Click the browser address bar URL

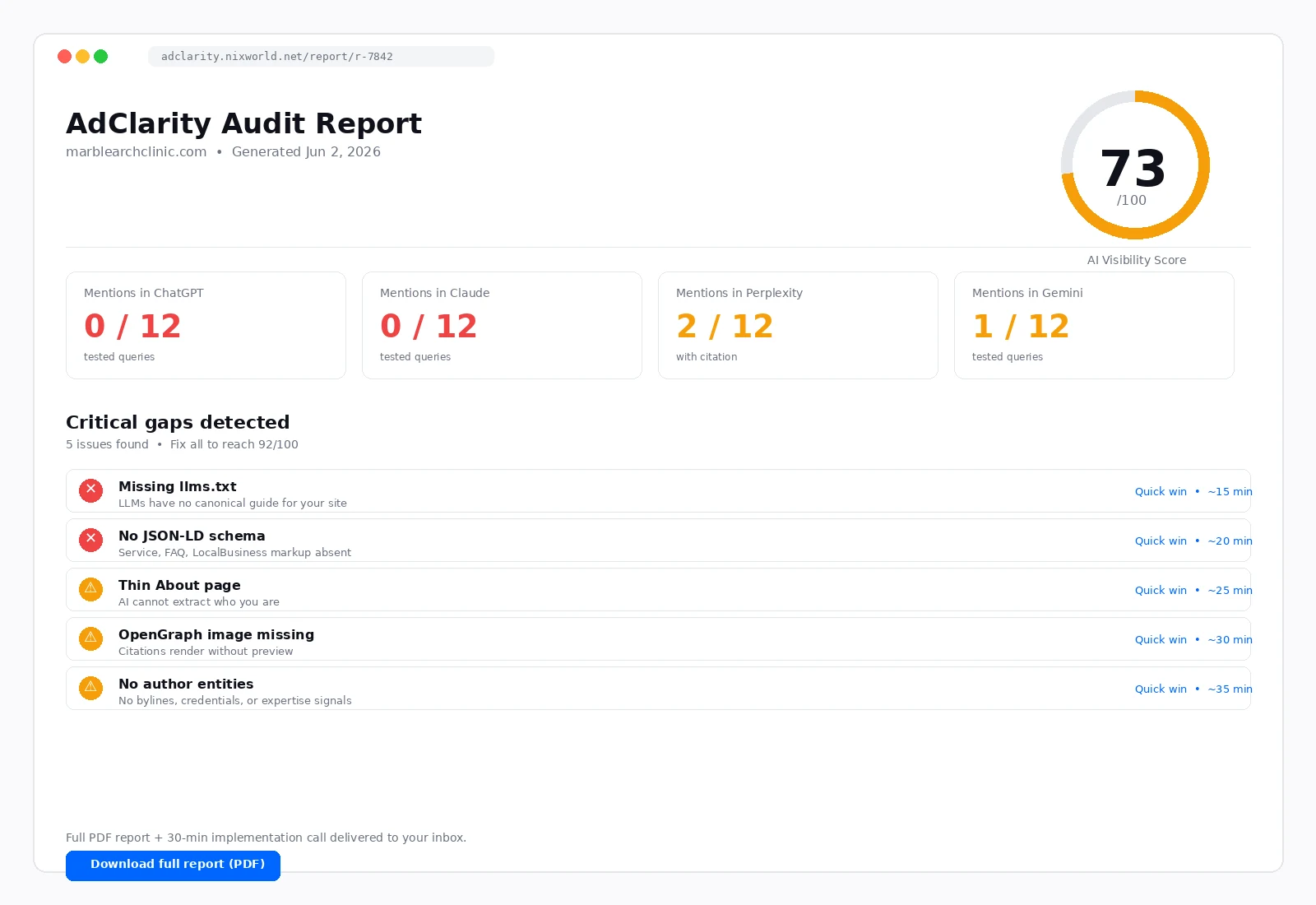(x=321, y=56)
